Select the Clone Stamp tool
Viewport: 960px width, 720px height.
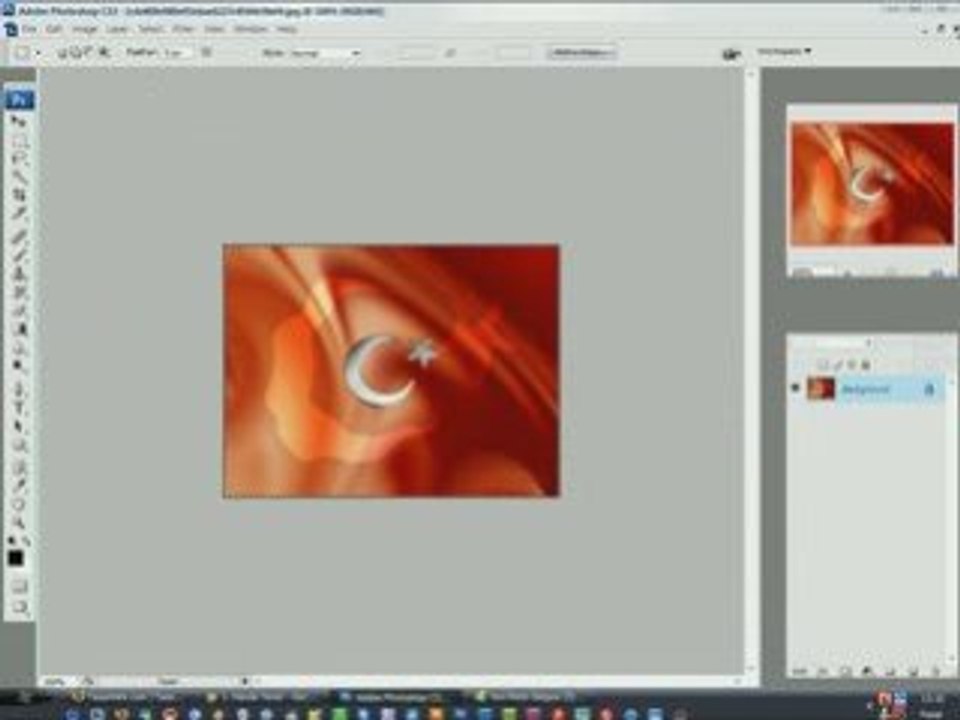(20, 273)
